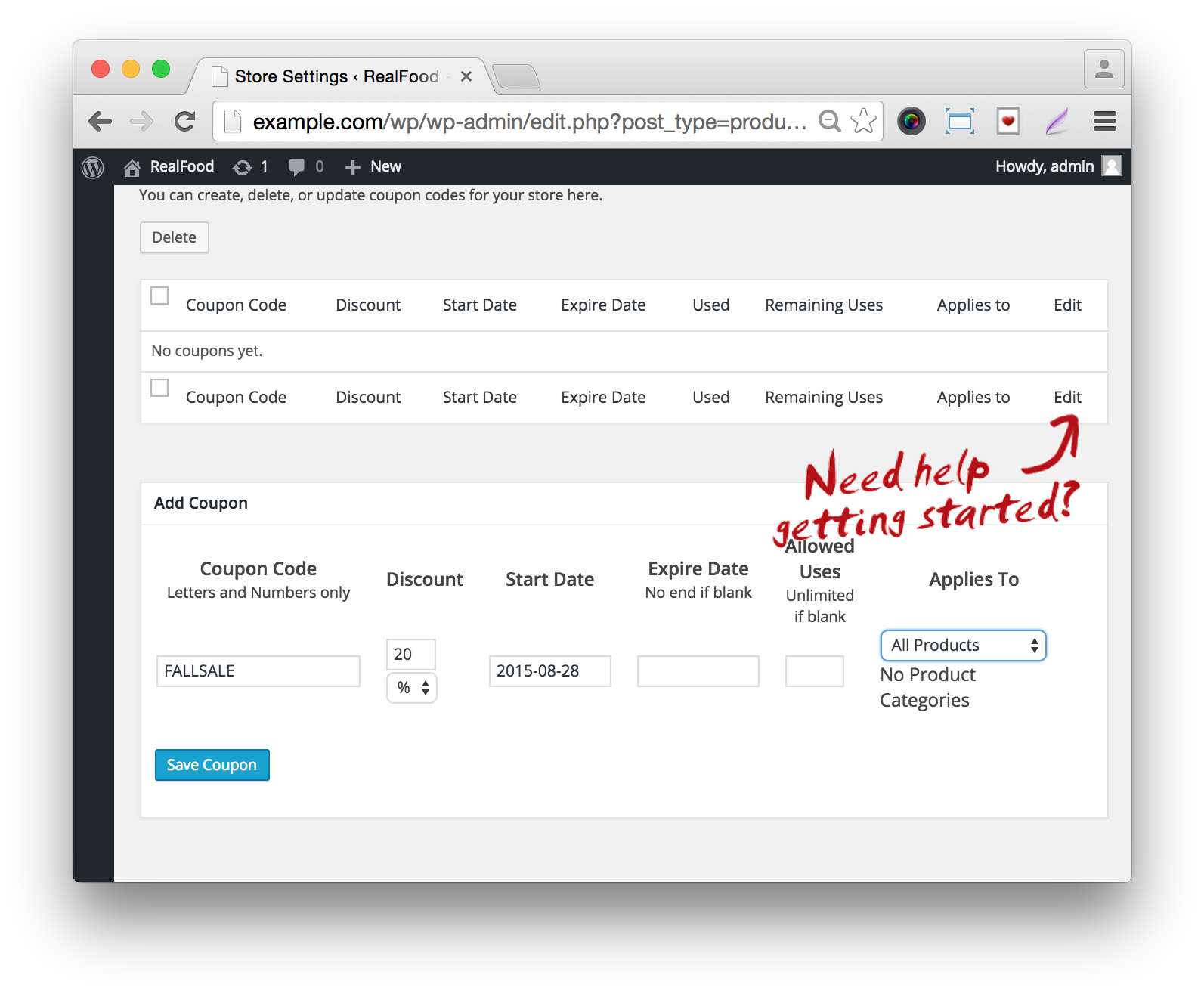Click the 'Add Coupon' section heading
This screenshot has width=1204, height=994.
(201, 503)
